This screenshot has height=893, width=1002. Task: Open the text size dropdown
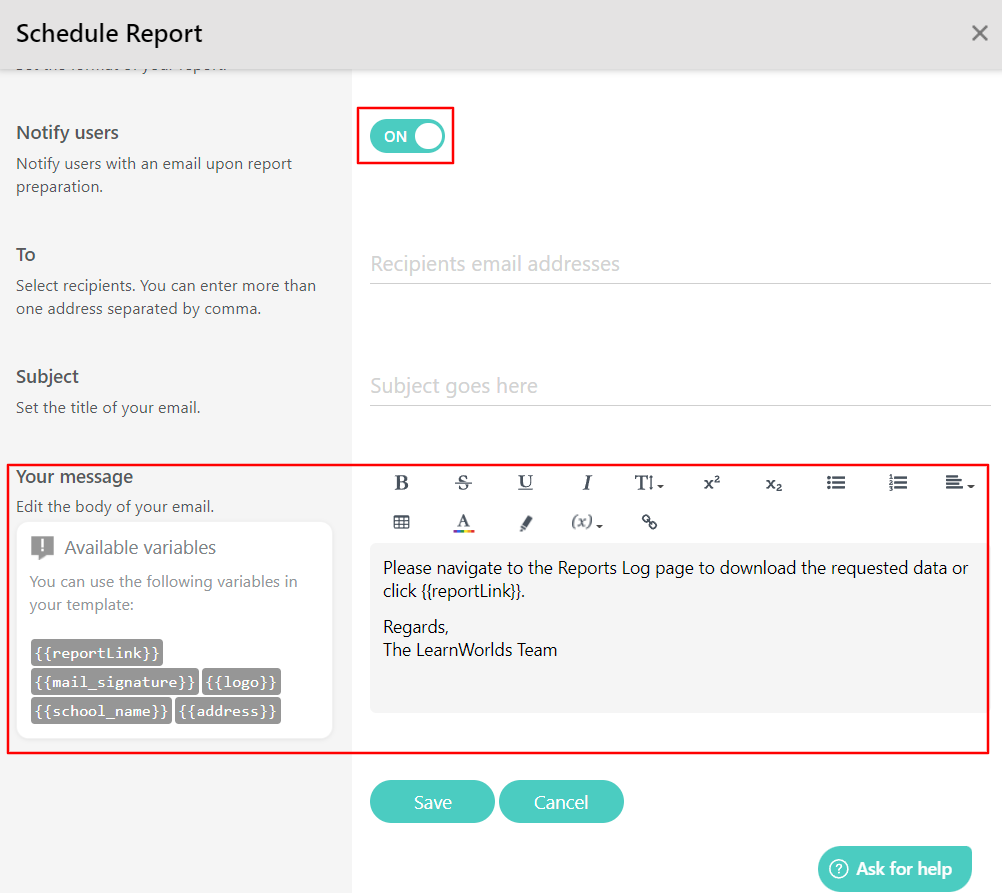coord(649,483)
